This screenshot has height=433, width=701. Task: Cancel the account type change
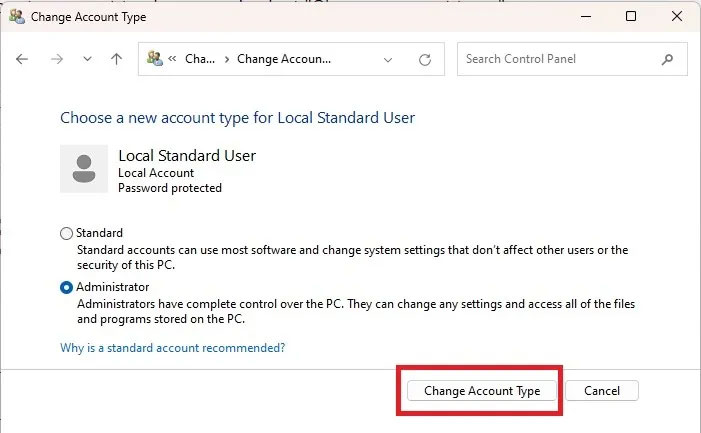point(601,391)
